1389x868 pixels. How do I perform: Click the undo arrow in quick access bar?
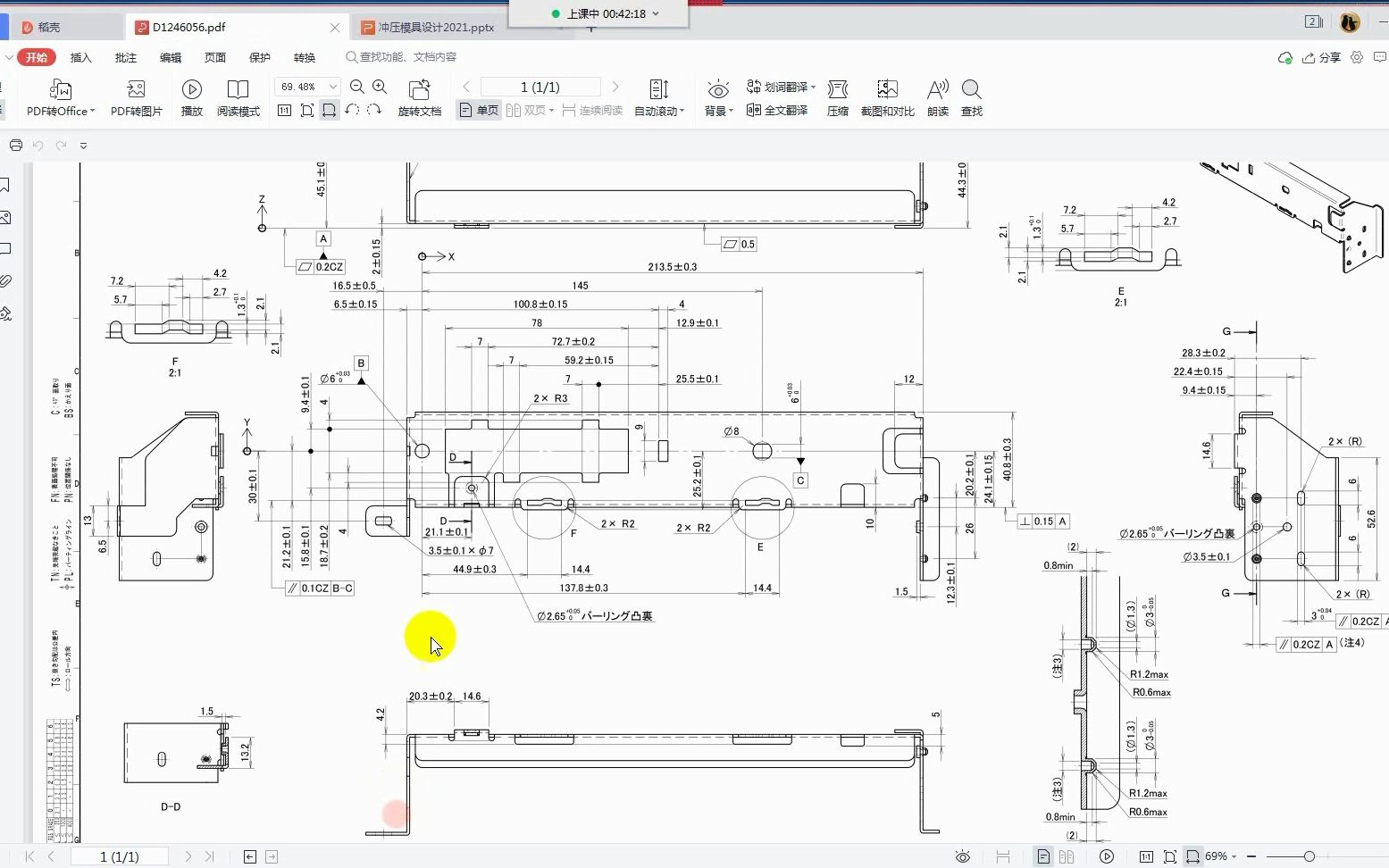click(38, 146)
